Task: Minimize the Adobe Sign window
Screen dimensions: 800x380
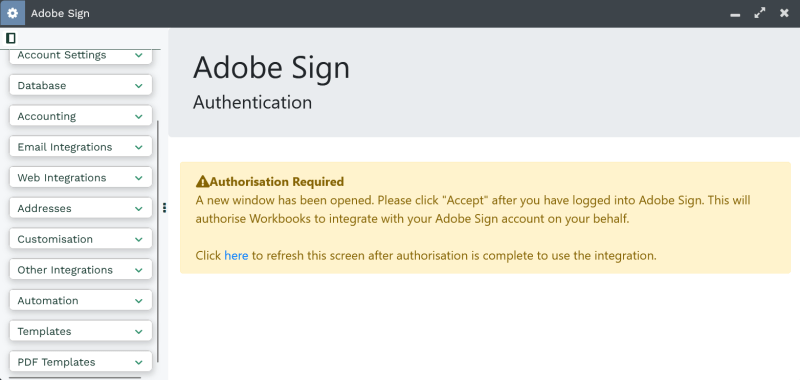Action: coord(735,14)
